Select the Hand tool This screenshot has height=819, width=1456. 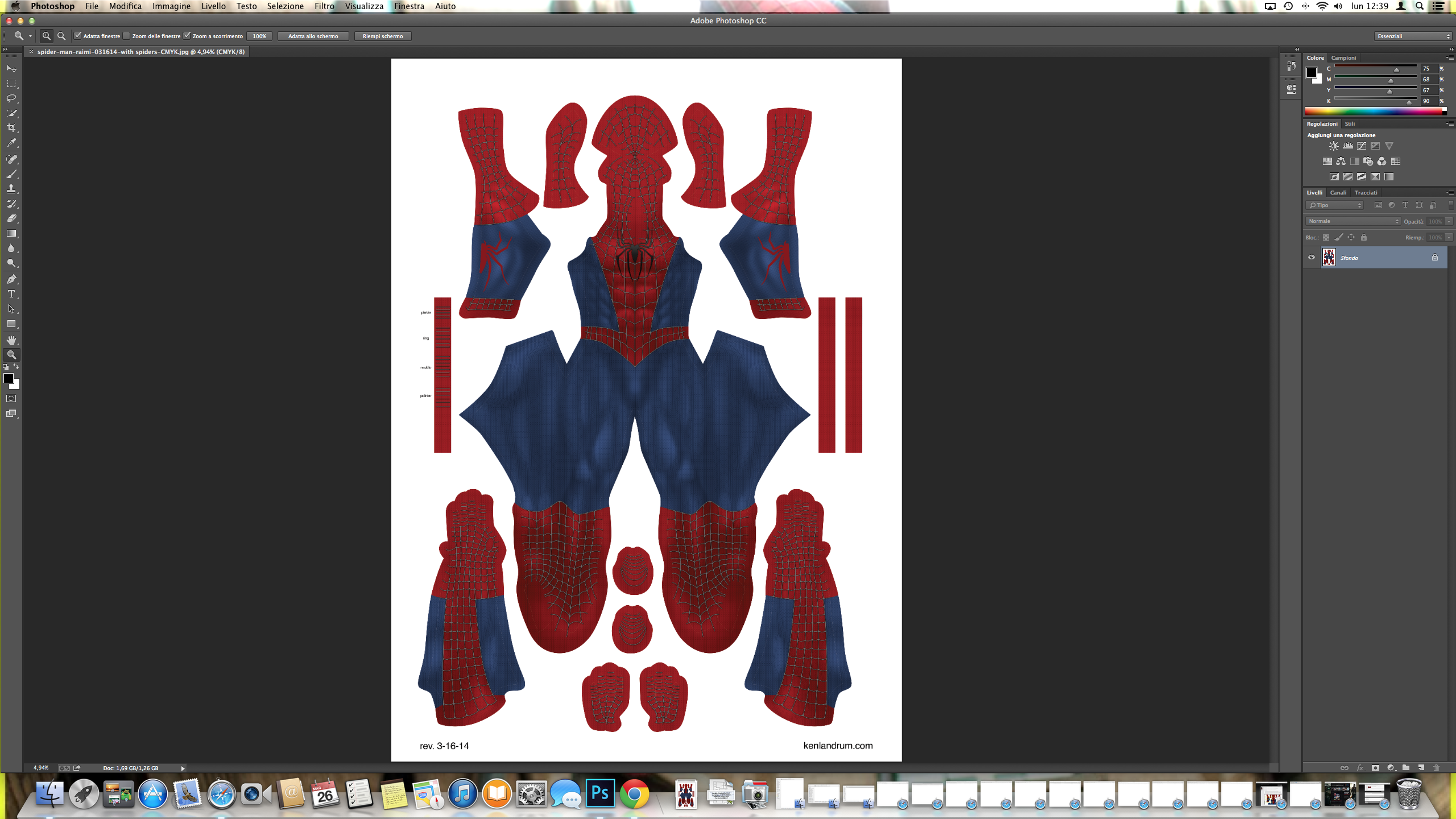tap(11, 340)
